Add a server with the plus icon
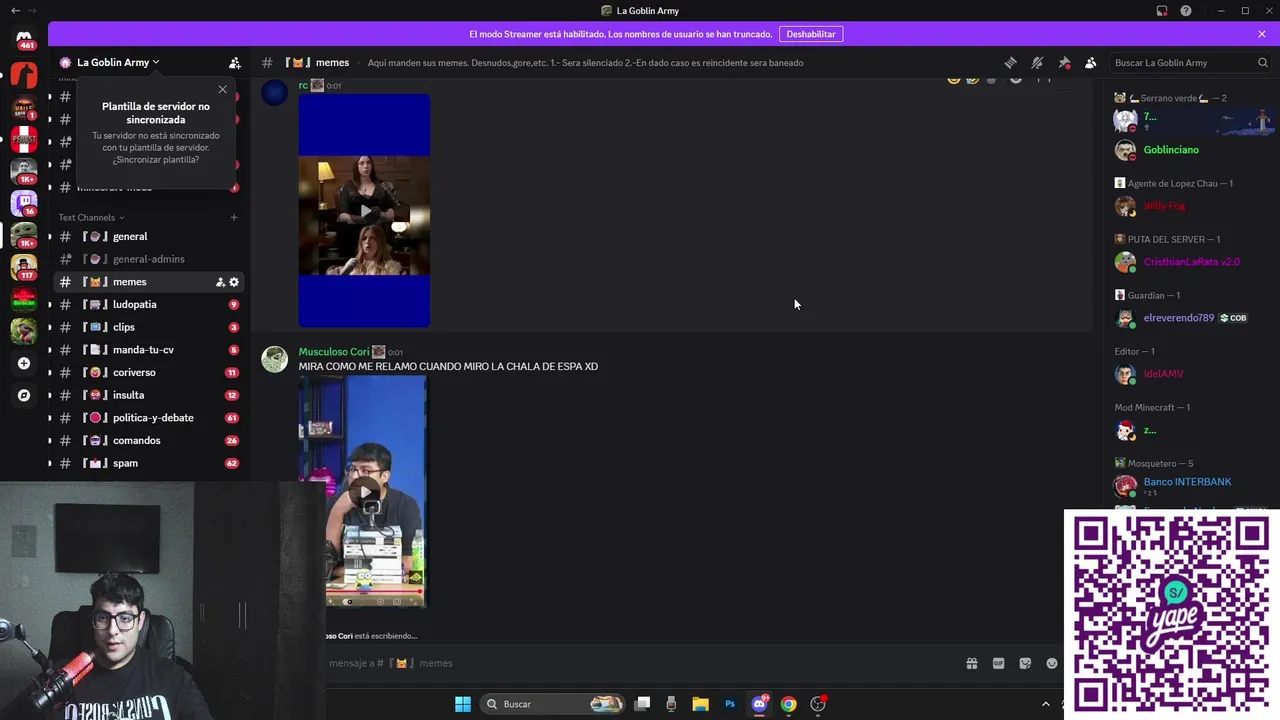This screenshot has height=720, width=1280. pos(24,363)
